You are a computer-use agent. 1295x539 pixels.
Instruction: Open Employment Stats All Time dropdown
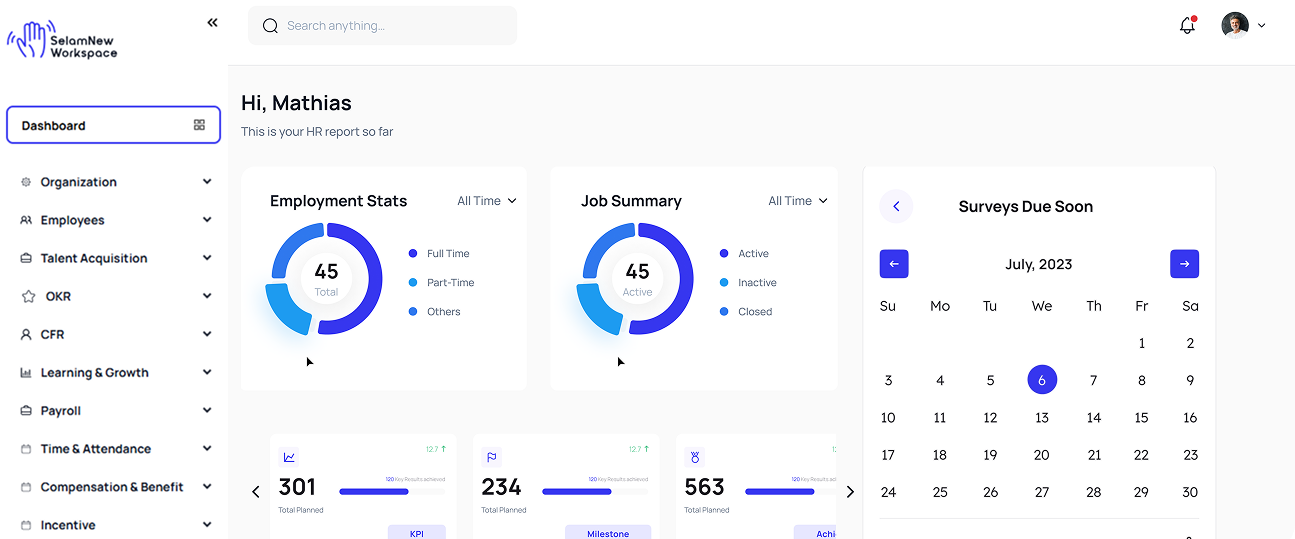point(487,201)
